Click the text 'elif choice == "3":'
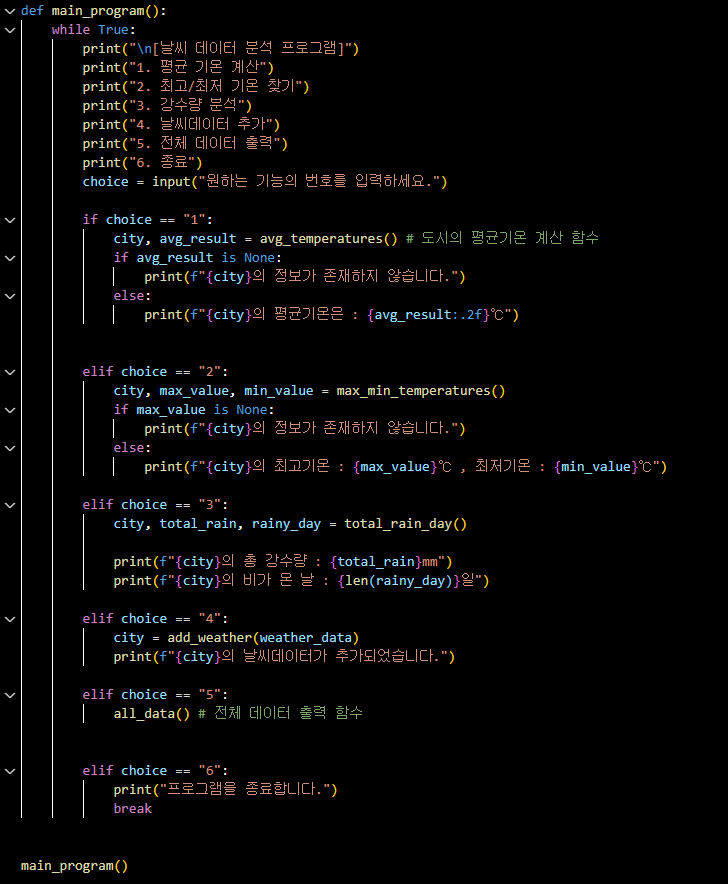The height and width of the screenshot is (884, 728). tap(155, 505)
